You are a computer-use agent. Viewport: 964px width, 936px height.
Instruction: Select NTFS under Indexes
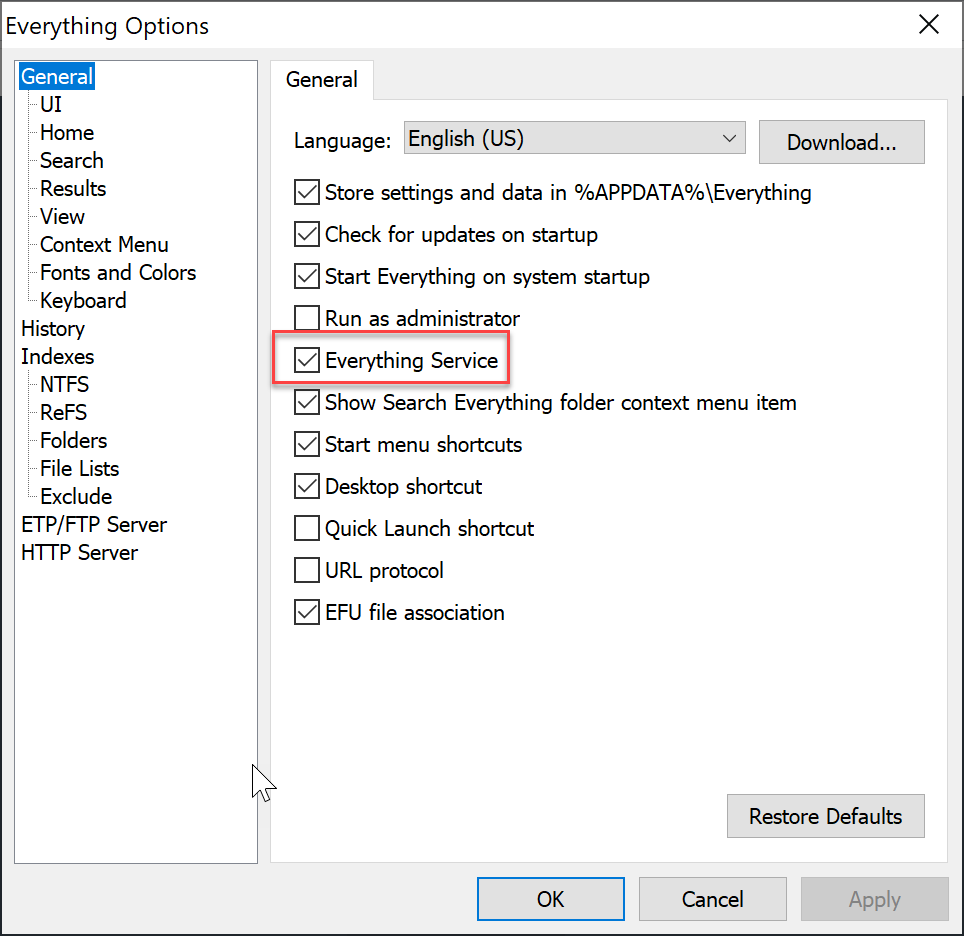pos(65,384)
